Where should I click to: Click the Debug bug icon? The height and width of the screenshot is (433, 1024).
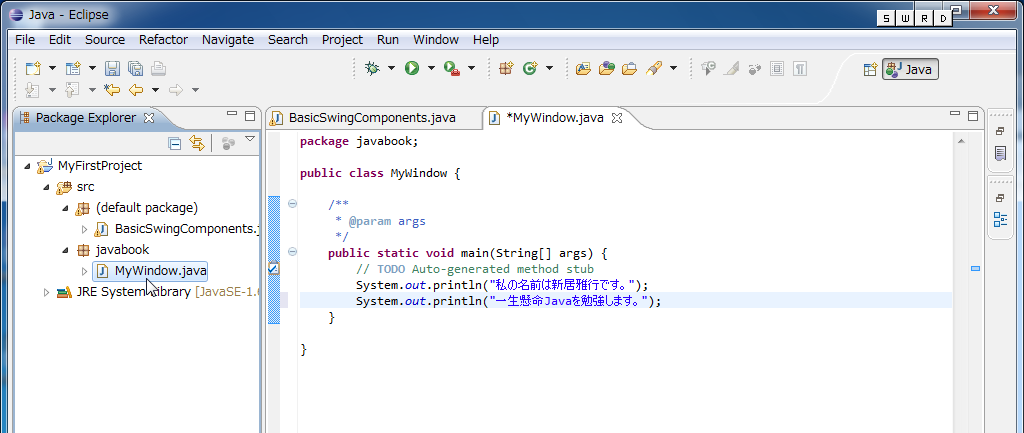[372, 69]
